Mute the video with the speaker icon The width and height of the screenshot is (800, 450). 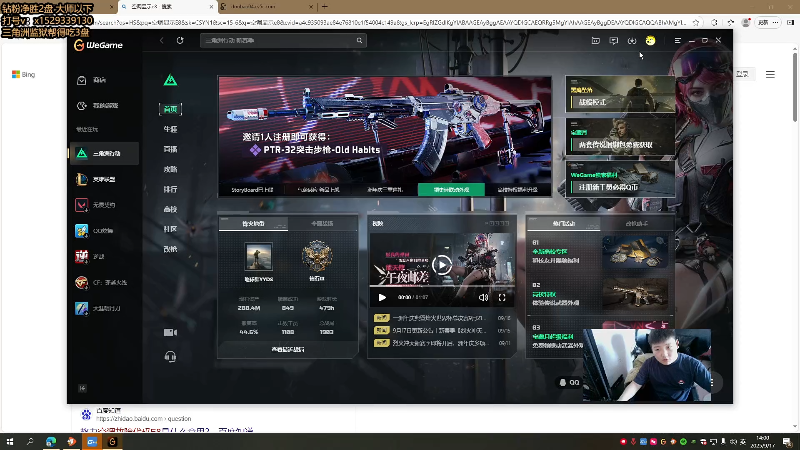click(483, 297)
